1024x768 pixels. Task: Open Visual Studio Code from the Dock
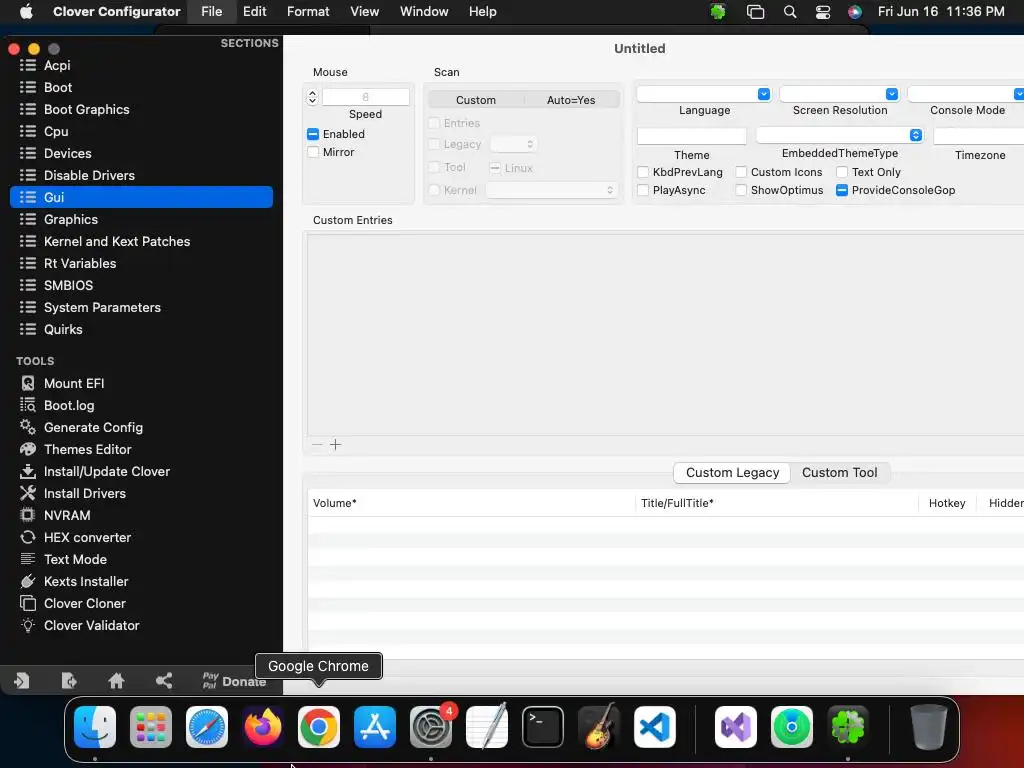(654, 727)
